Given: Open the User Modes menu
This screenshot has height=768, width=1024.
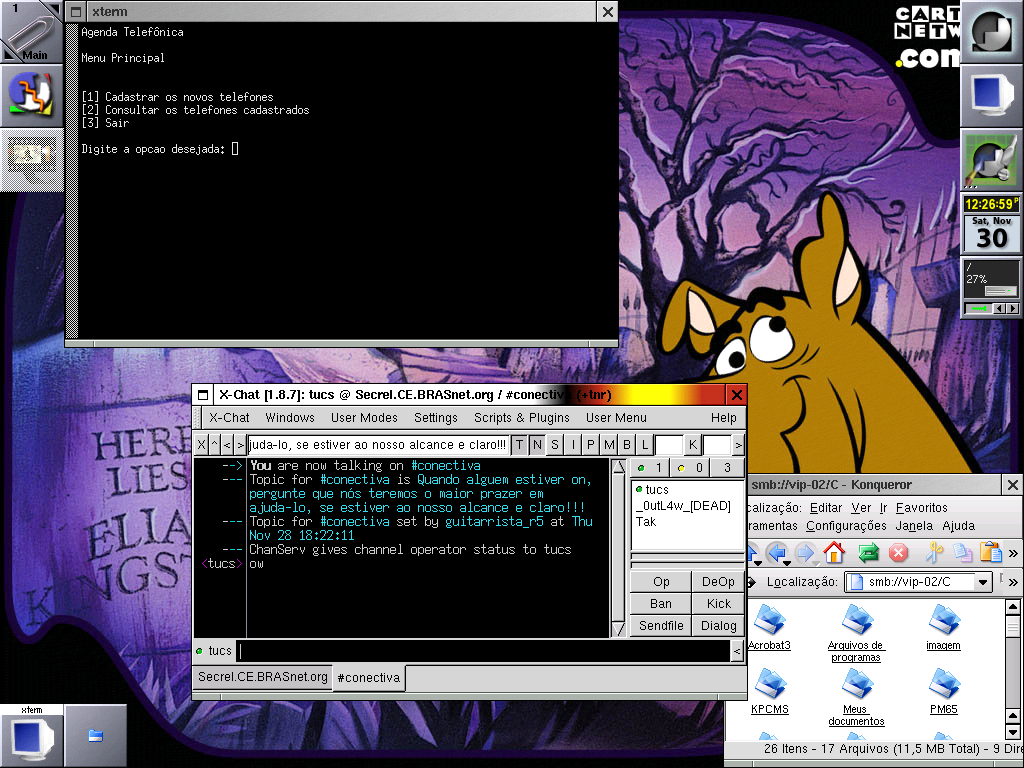Looking at the screenshot, I should [364, 417].
